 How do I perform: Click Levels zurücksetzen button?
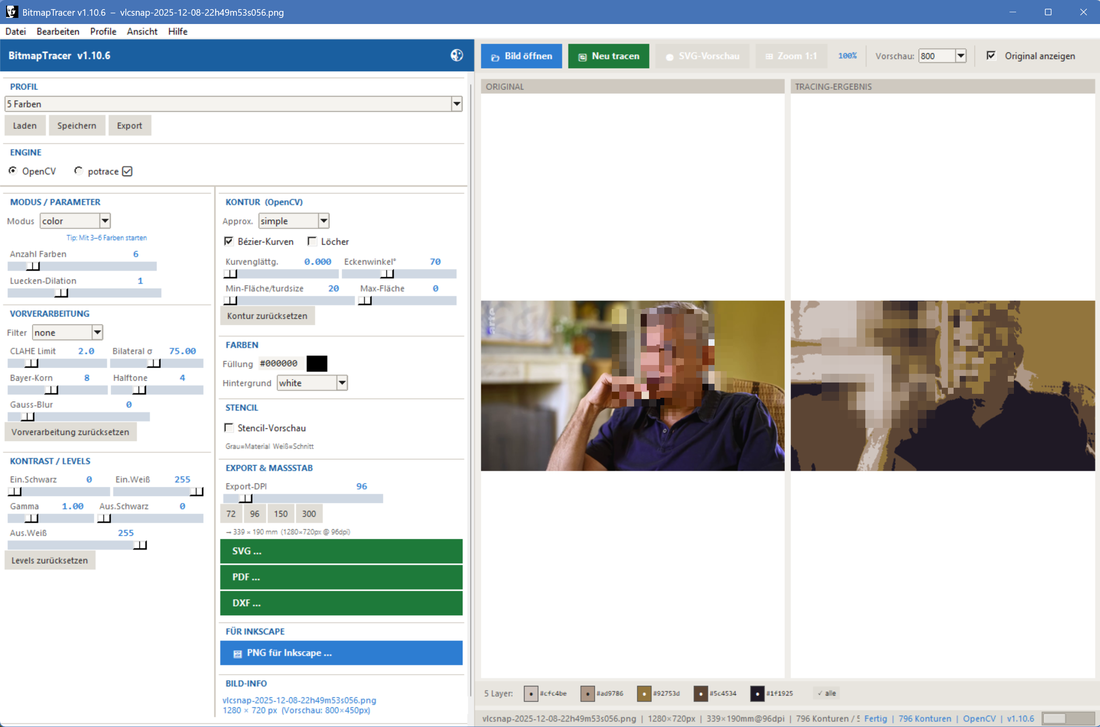(50, 561)
